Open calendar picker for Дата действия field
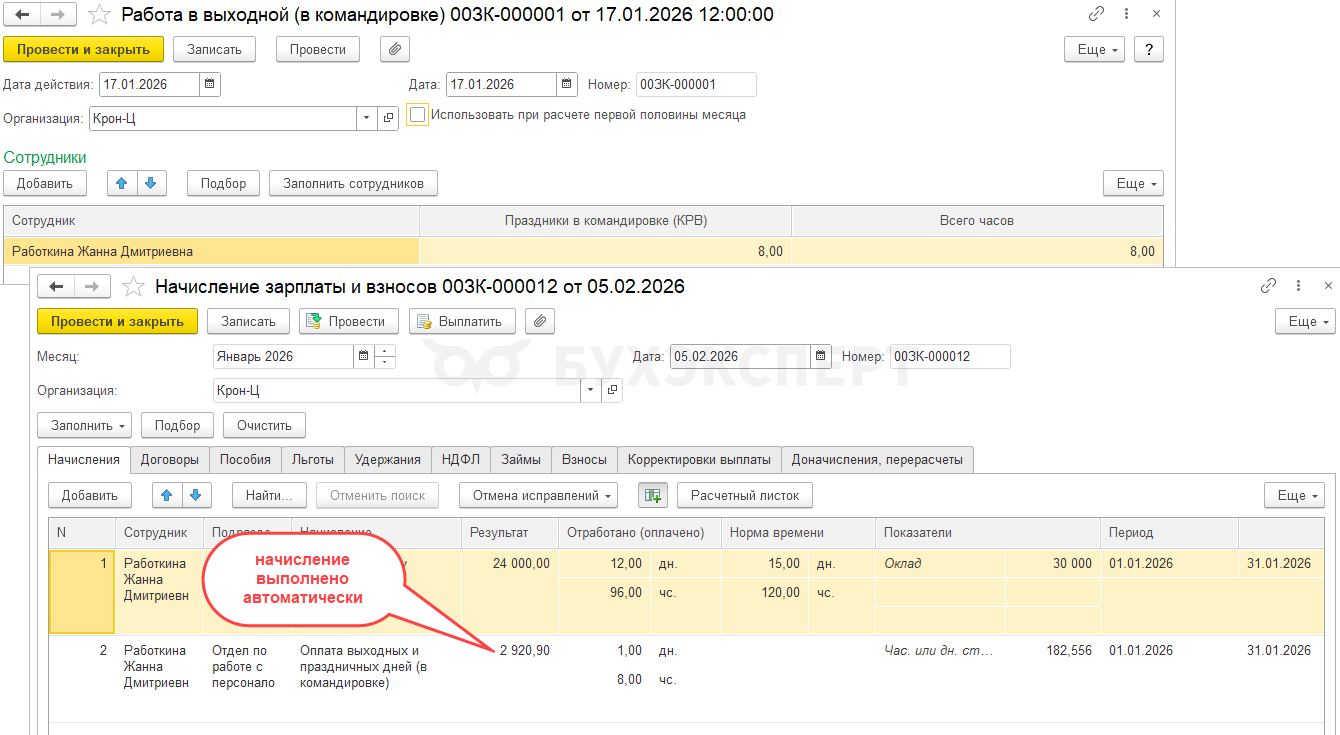1340x735 pixels. [x=210, y=85]
